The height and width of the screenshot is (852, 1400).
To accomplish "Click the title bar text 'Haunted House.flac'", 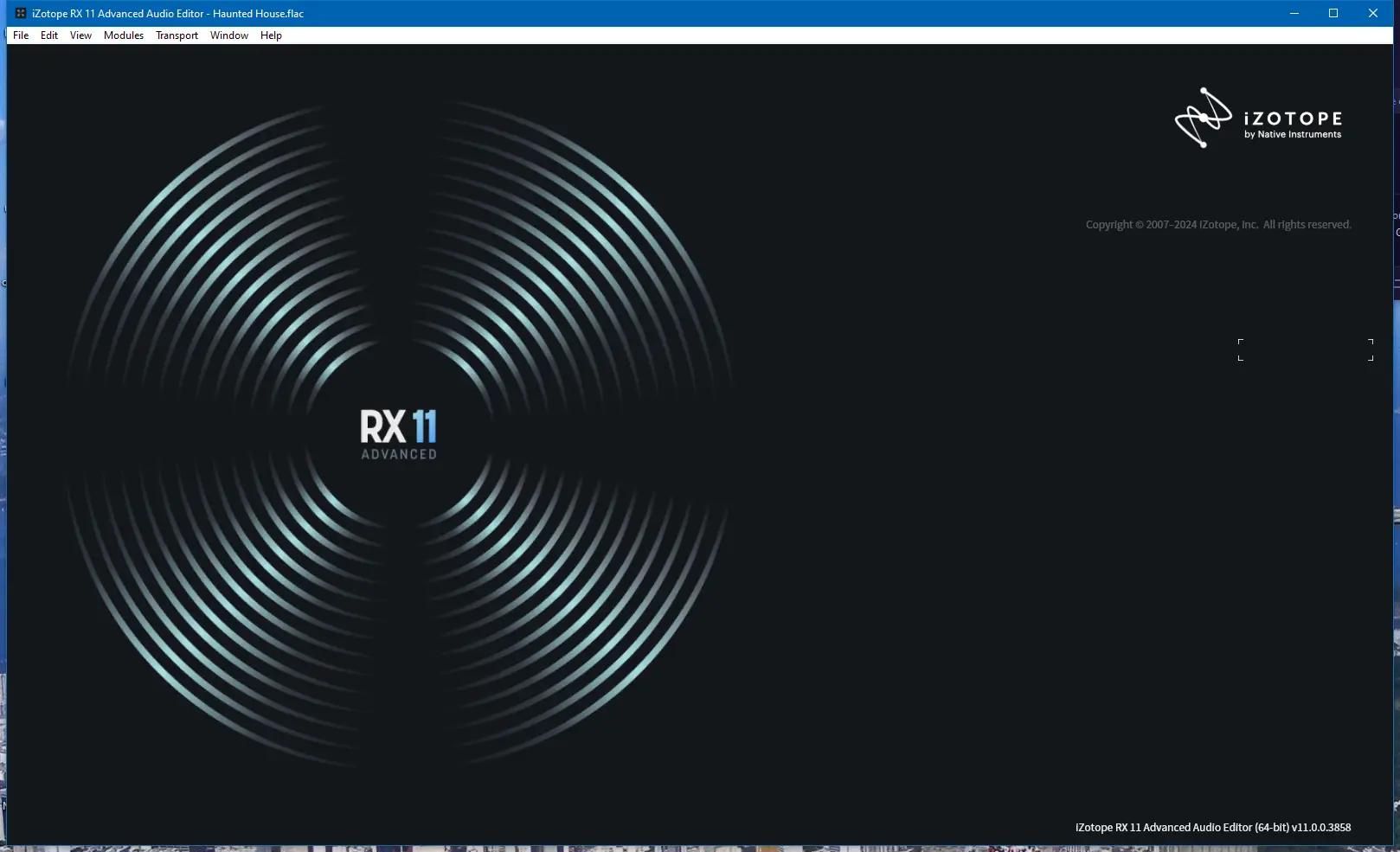I will [x=258, y=13].
